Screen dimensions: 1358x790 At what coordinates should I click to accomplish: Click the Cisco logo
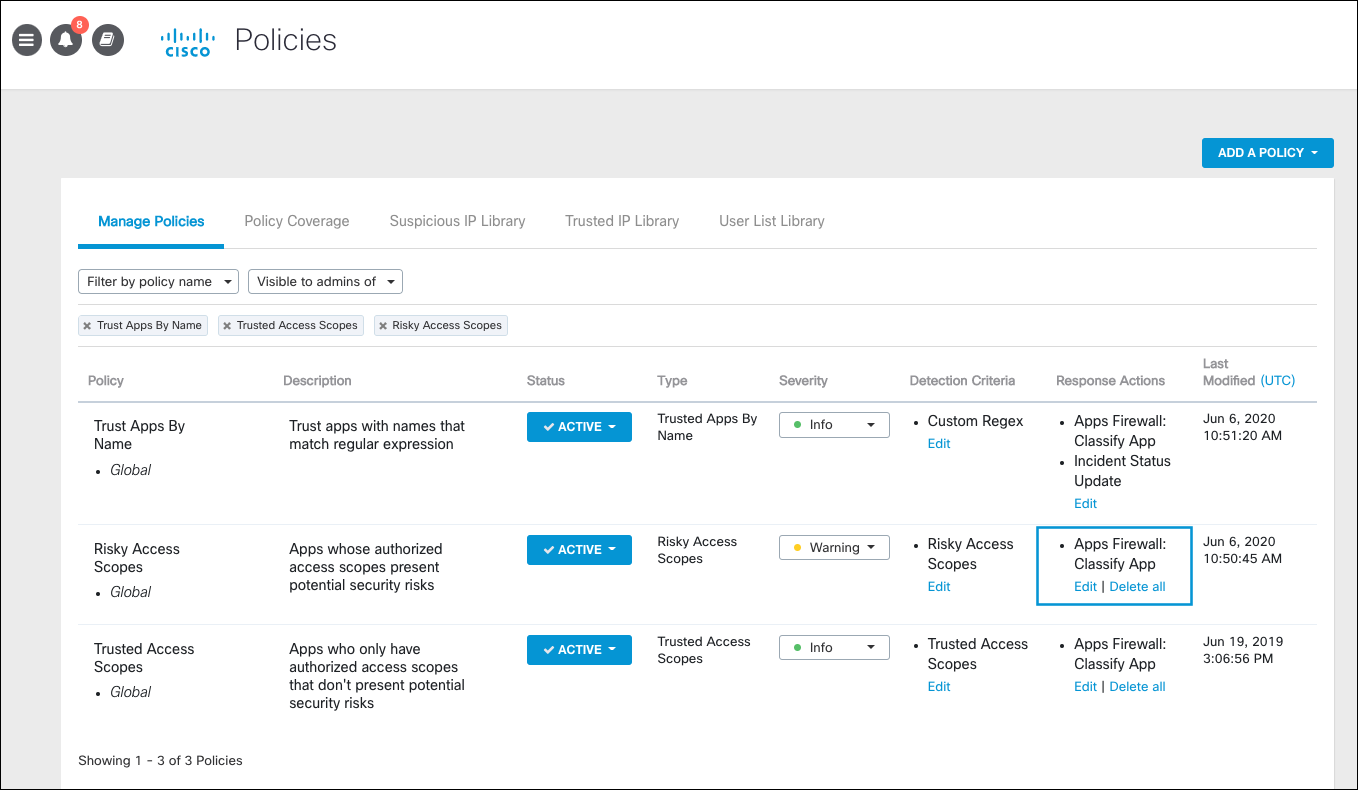pyautogui.click(x=186, y=42)
